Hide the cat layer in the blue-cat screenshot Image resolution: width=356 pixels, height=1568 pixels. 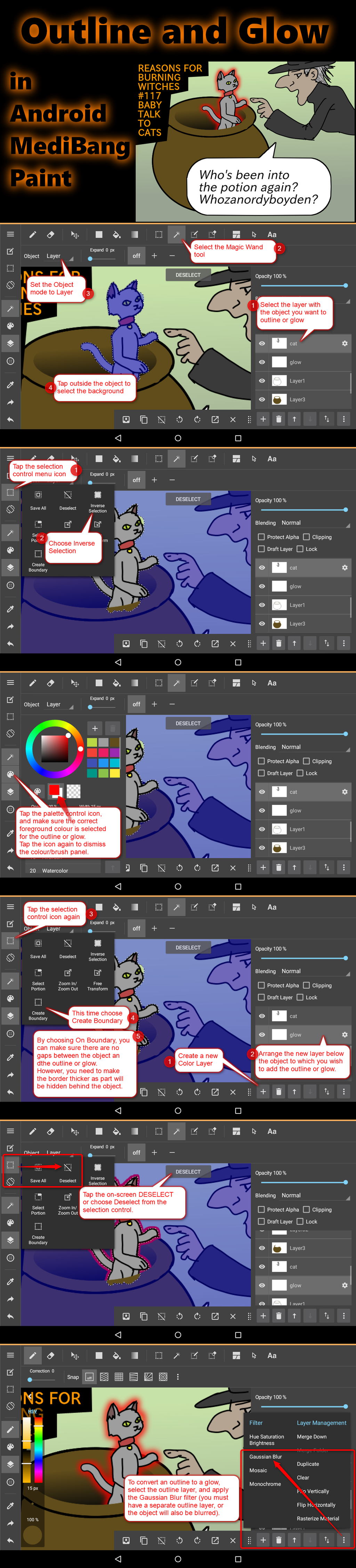pyautogui.click(x=262, y=343)
